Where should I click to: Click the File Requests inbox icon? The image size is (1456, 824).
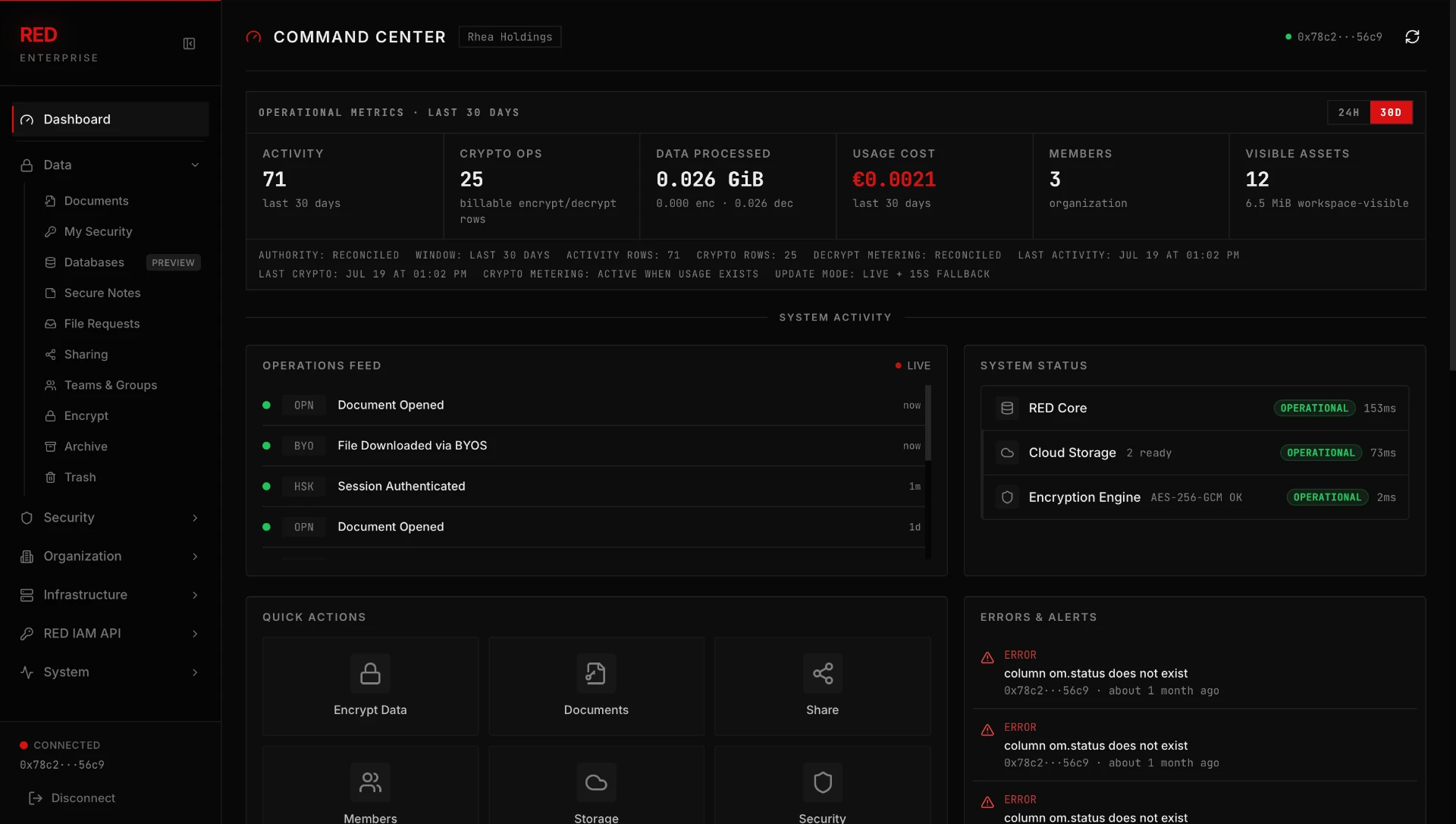tap(51, 324)
